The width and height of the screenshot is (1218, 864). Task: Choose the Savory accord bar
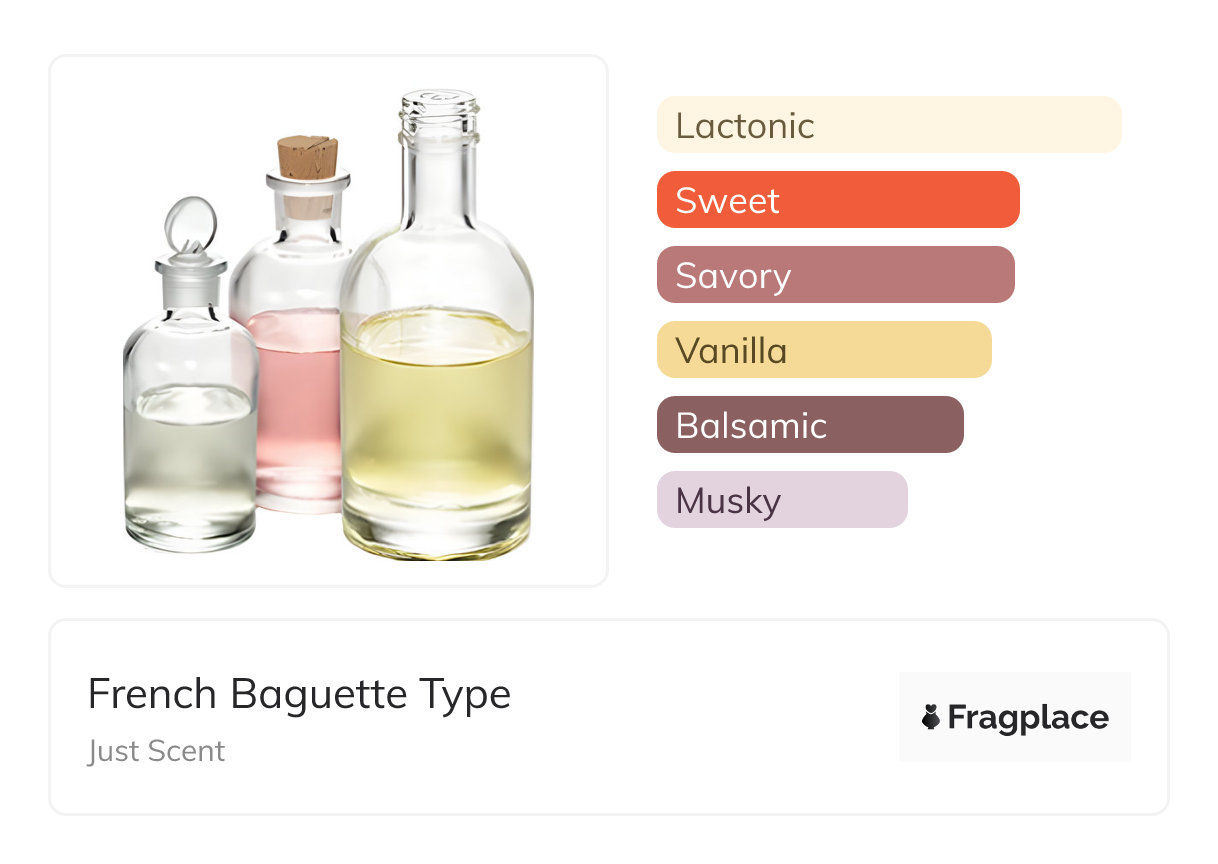point(835,275)
